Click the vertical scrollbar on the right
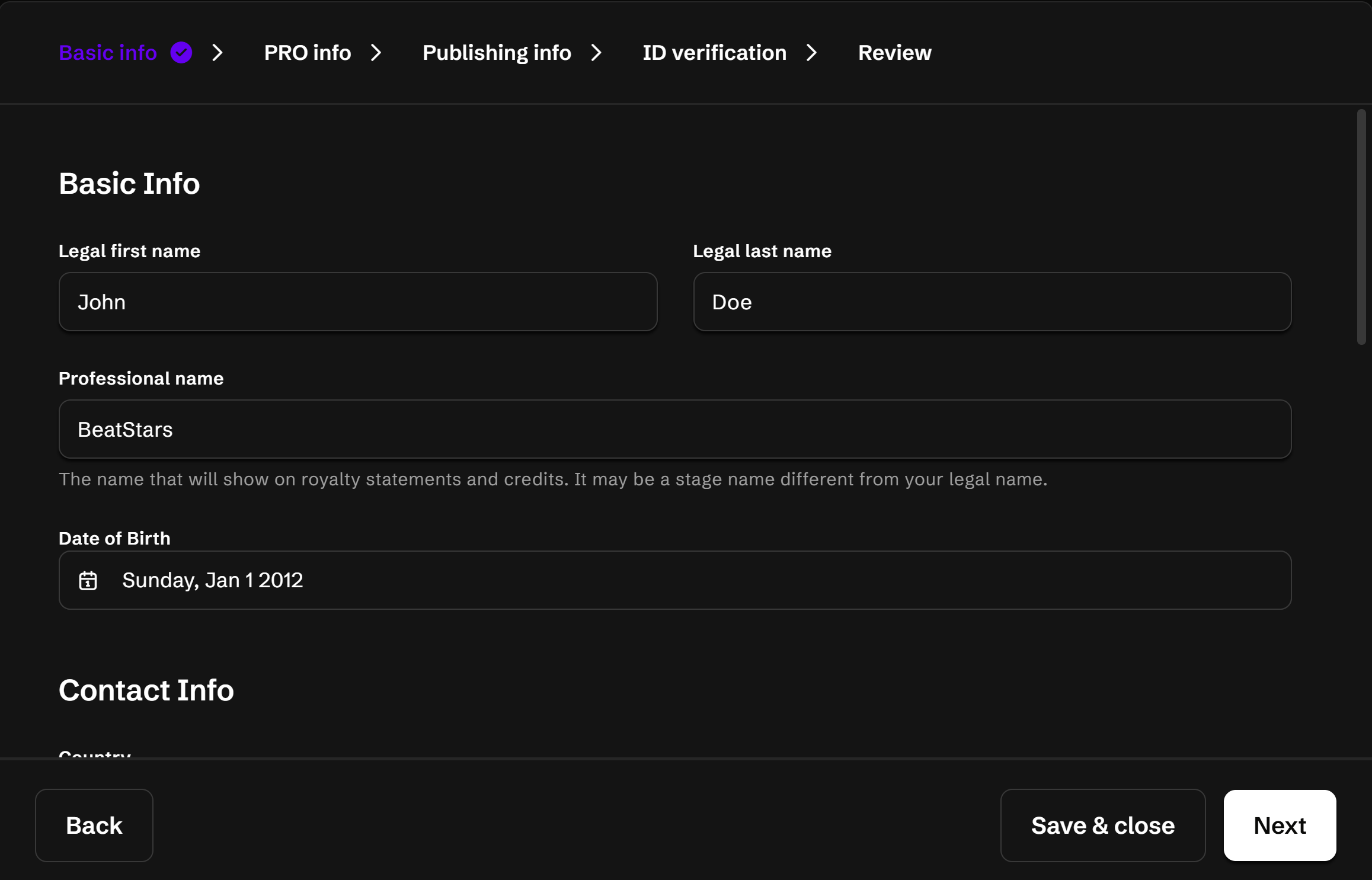1372x880 pixels. coord(1361,226)
